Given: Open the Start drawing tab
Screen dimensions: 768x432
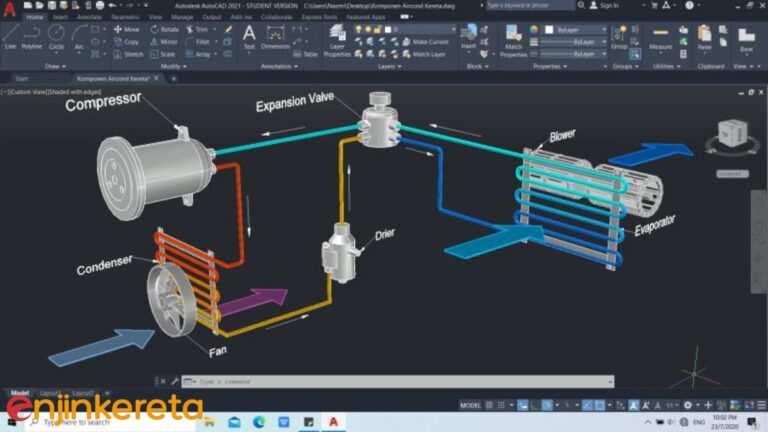Looking at the screenshot, I should coord(21,78).
